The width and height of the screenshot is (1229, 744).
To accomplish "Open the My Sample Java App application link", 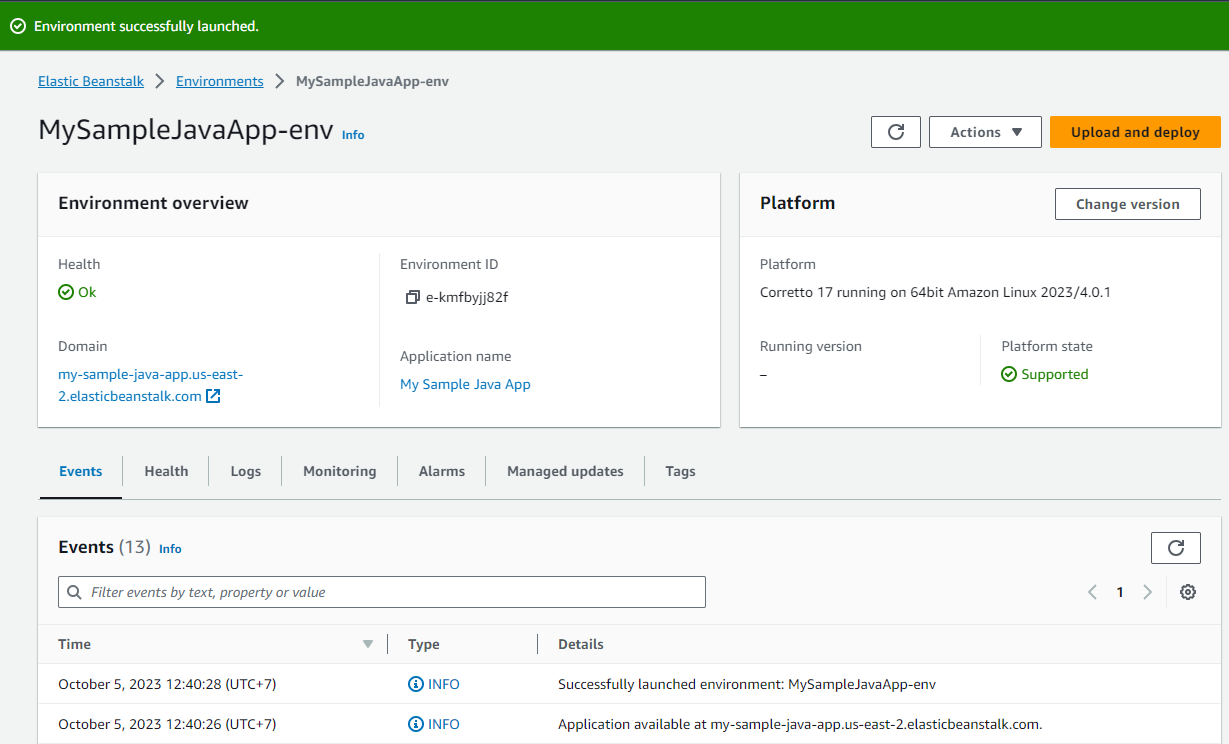I will tap(465, 384).
